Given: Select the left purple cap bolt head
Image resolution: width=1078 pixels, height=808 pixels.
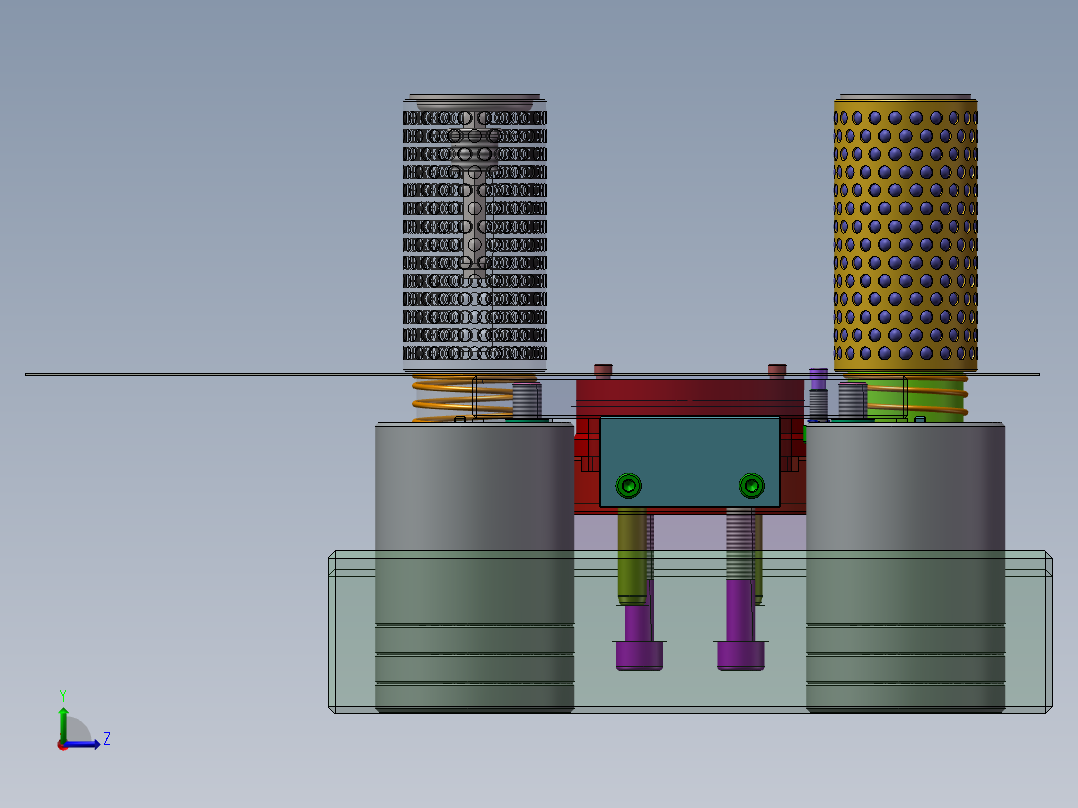Looking at the screenshot, I should point(639,655).
